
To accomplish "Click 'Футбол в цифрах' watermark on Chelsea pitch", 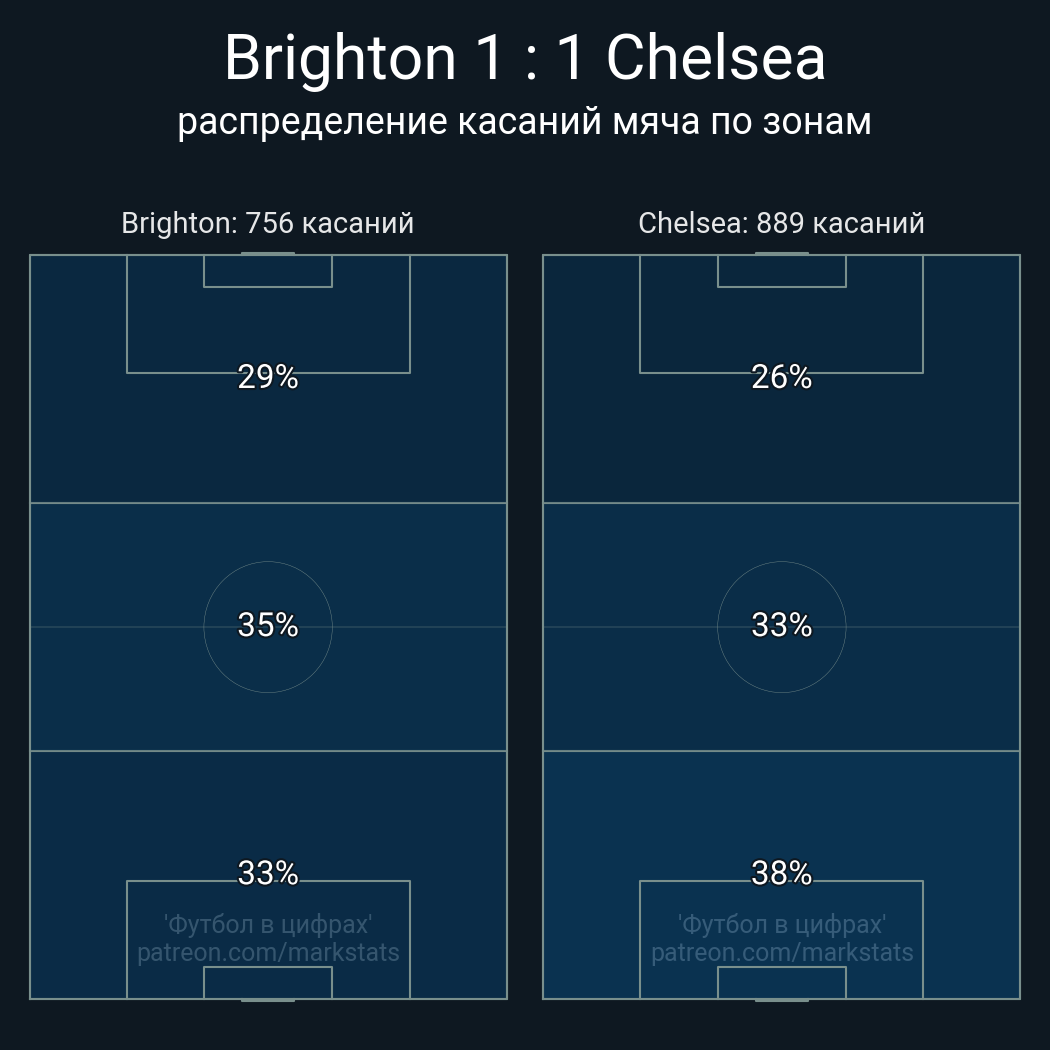I will pos(782,924).
